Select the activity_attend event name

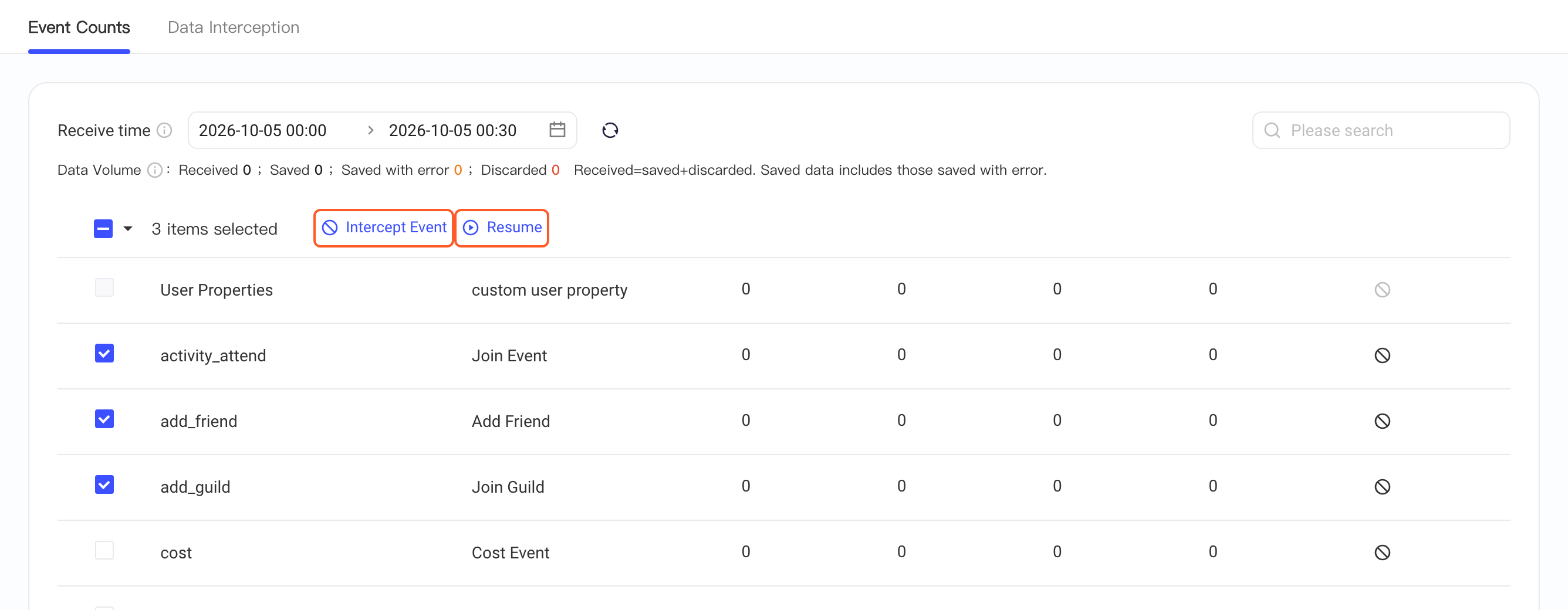point(213,356)
